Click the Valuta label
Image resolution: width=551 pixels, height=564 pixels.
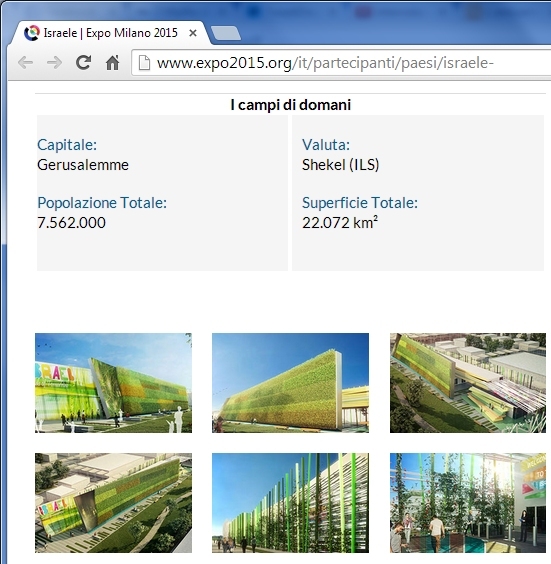tap(326, 145)
